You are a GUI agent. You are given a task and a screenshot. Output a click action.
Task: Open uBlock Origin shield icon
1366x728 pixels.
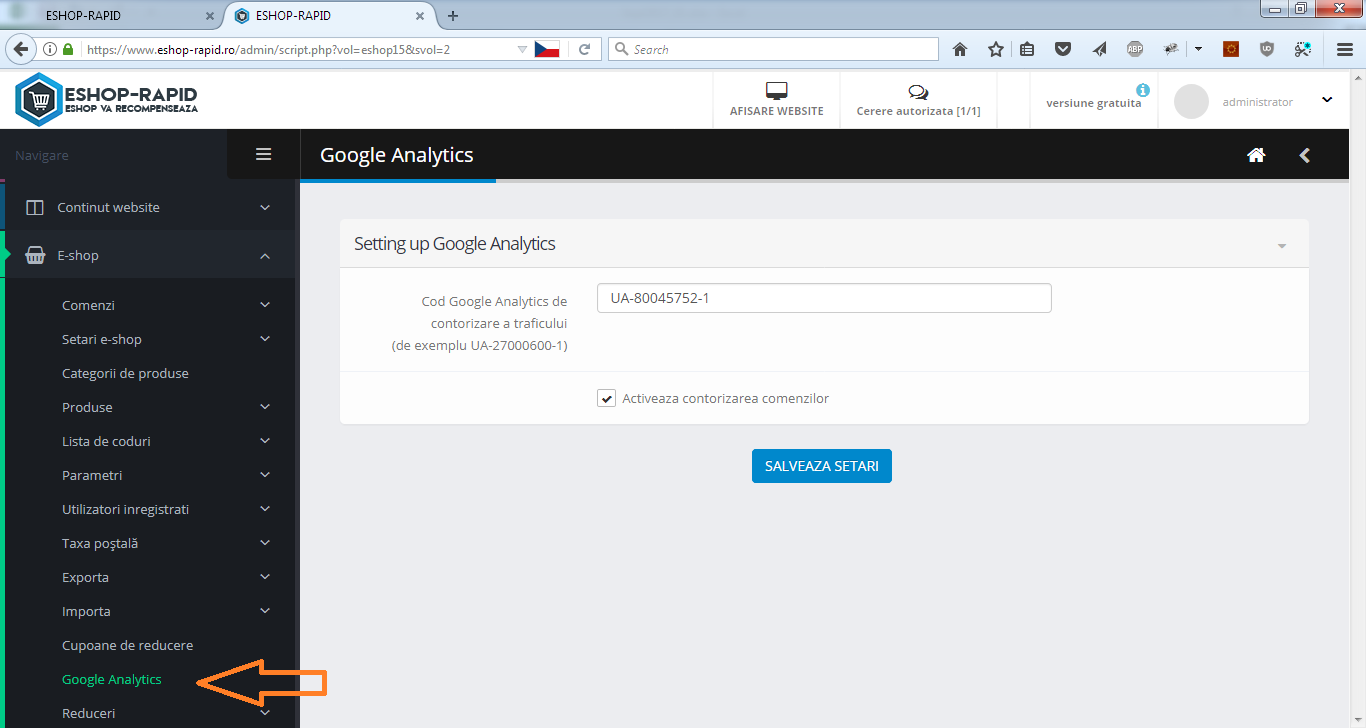(1267, 49)
